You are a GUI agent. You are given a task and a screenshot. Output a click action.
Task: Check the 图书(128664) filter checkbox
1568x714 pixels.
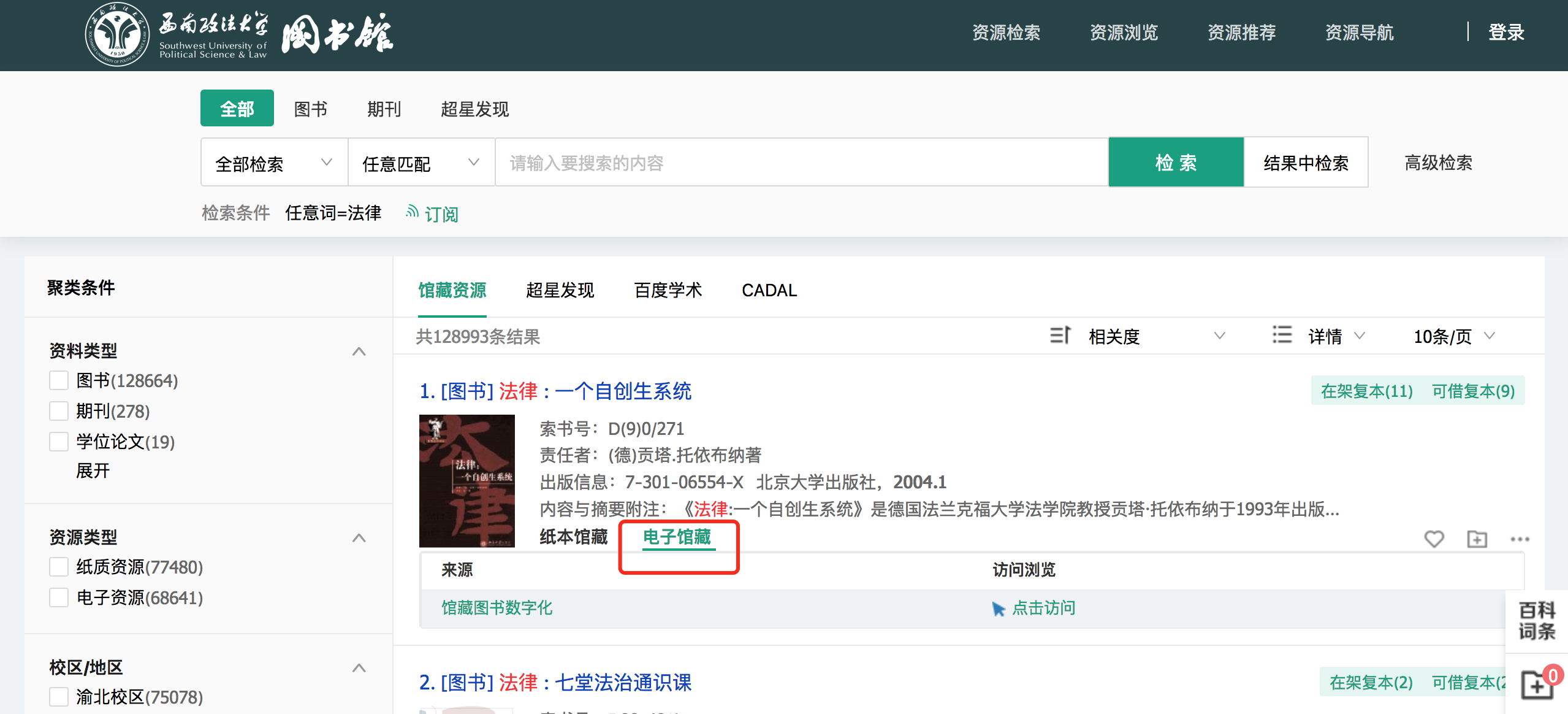pyautogui.click(x=59, y=380)
